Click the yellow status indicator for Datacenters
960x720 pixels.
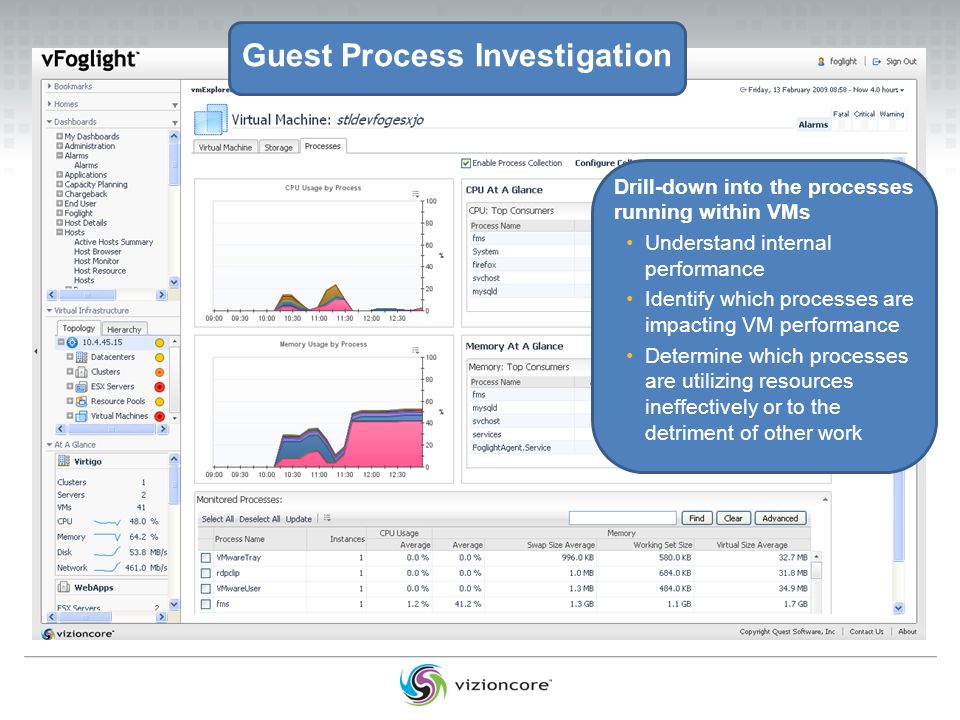(159, 357)
